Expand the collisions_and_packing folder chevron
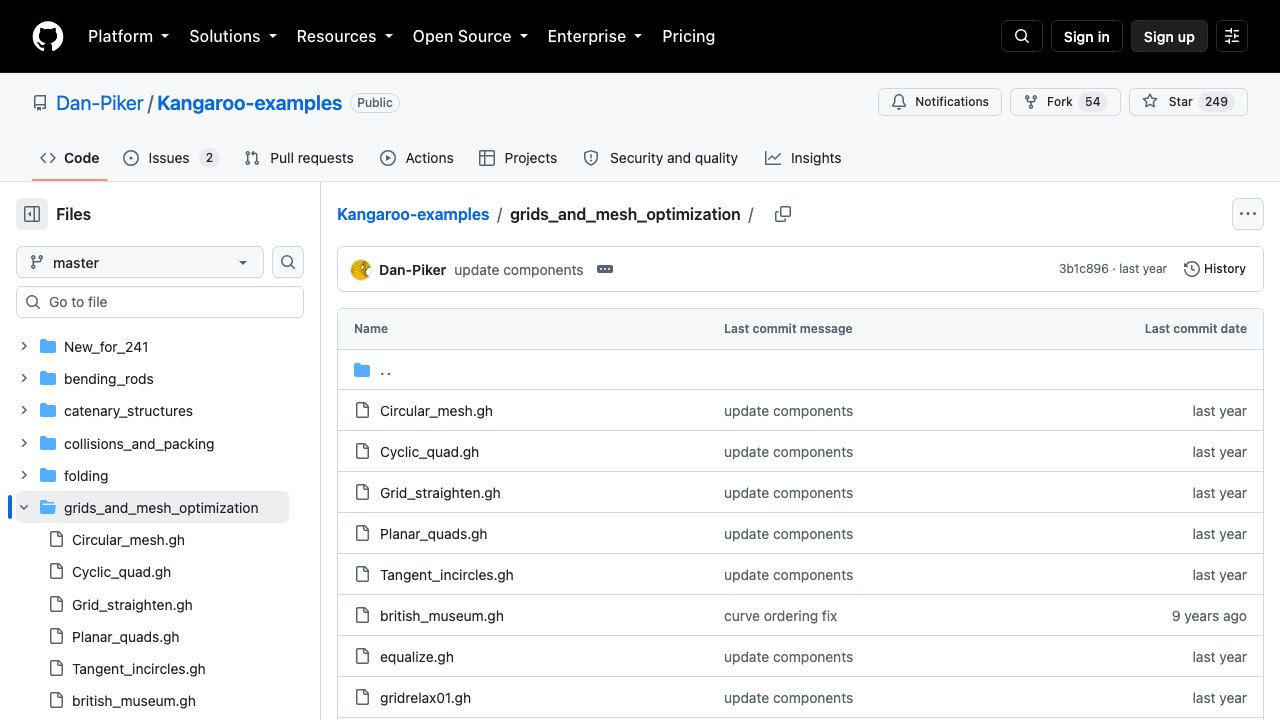The image size is (1280, 720). pyautogui.click(x=24, y=444)
